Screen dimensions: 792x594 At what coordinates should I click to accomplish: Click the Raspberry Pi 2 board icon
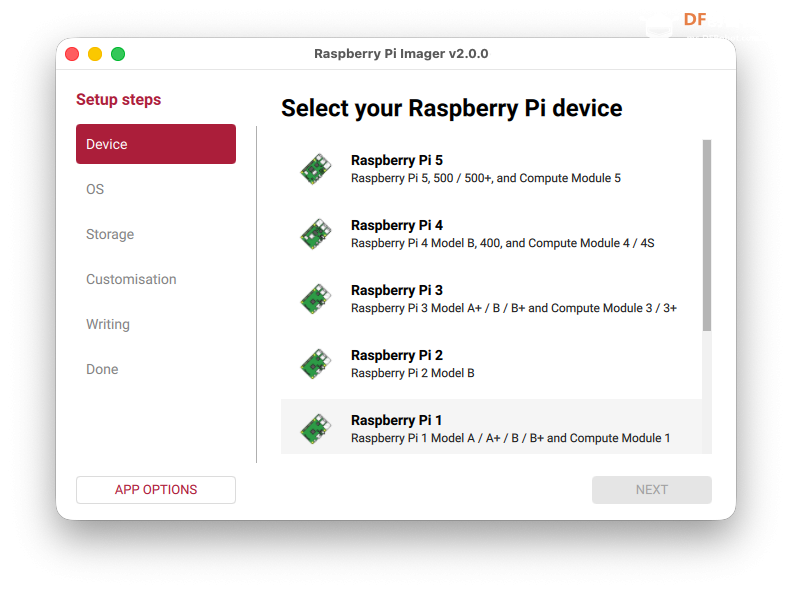pos(316,364)
